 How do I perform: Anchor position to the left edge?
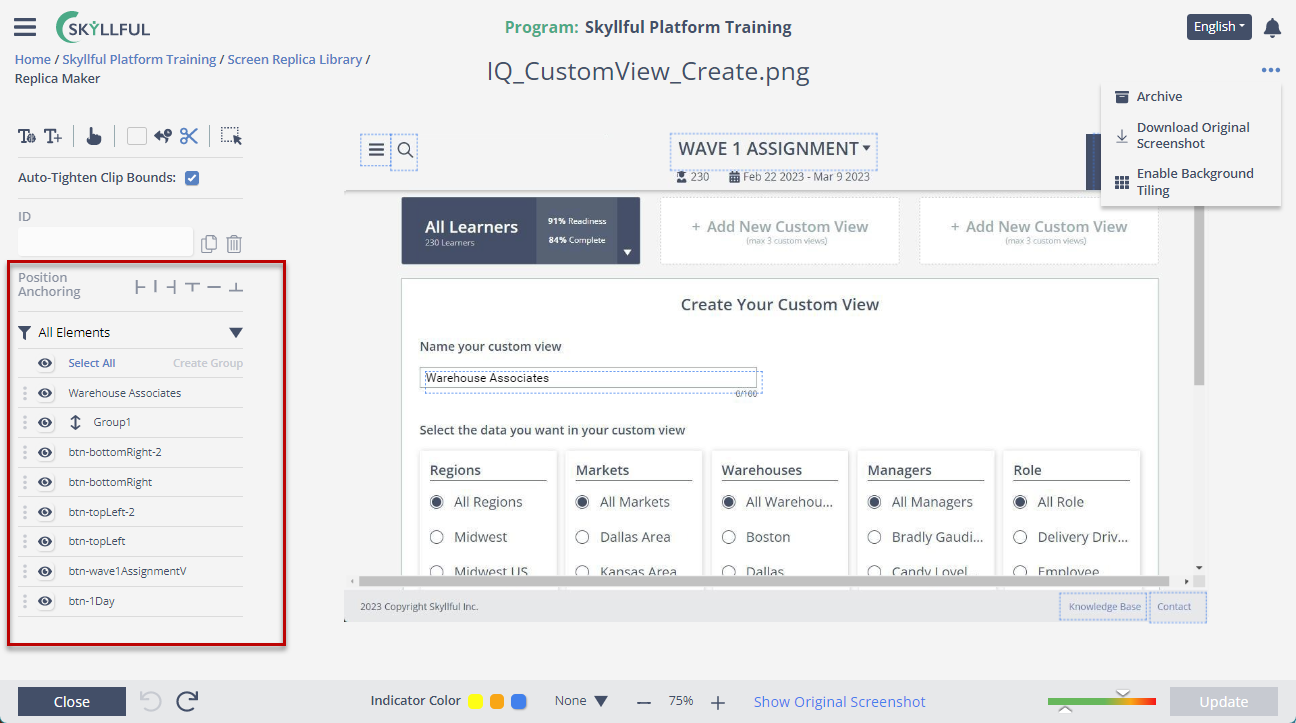(x=139, y=287)
